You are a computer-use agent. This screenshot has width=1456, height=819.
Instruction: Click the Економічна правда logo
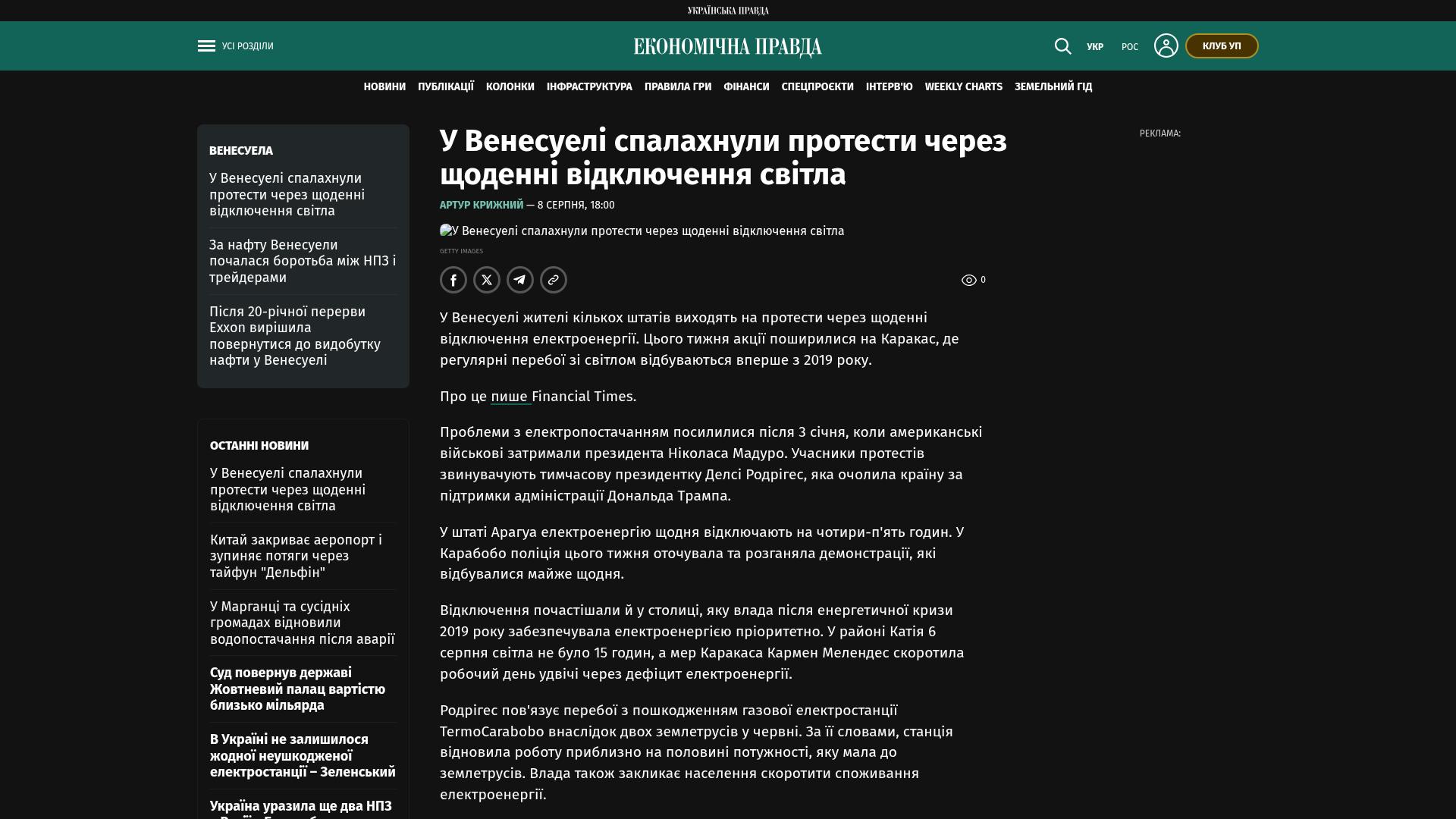[x=728, y=47]
